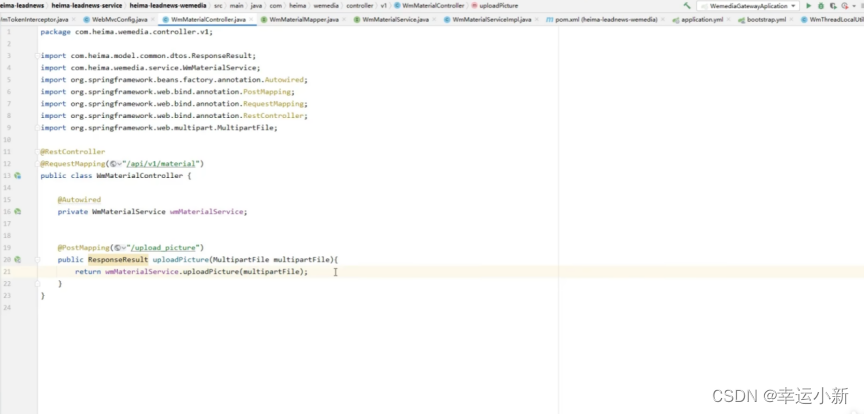Start debugging with the bug icon
The height and width of the screenshot is (414, 864).
[820, 6]
